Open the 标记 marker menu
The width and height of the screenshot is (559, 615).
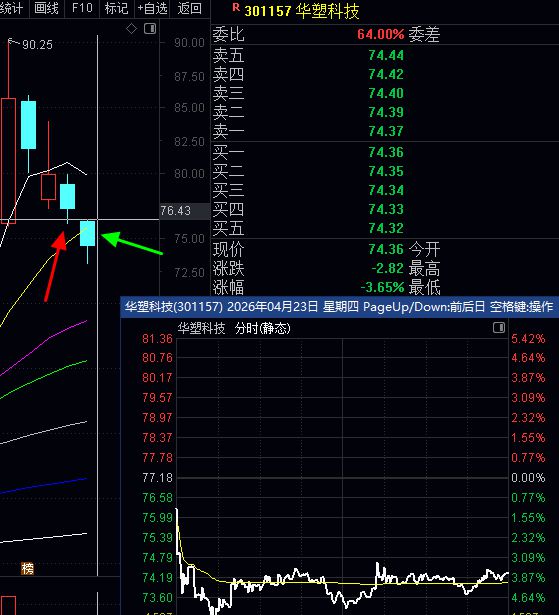116,8
